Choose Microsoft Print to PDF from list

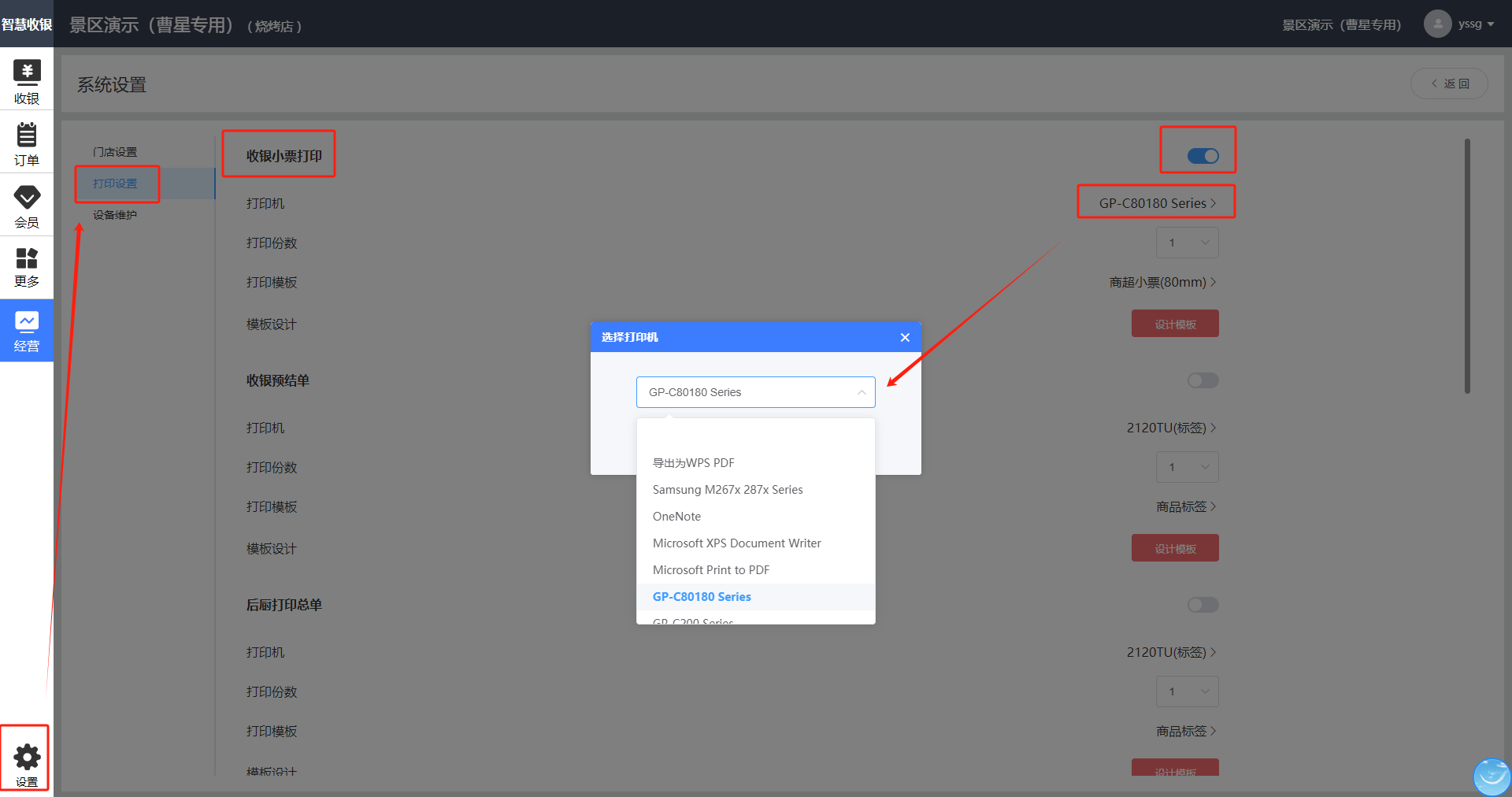(x=711, y=570)
